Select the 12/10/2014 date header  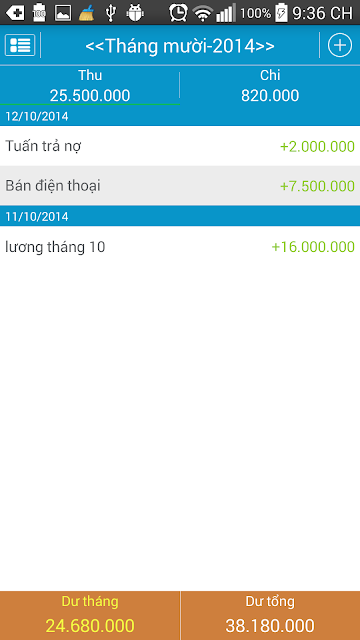pos(180,116)
